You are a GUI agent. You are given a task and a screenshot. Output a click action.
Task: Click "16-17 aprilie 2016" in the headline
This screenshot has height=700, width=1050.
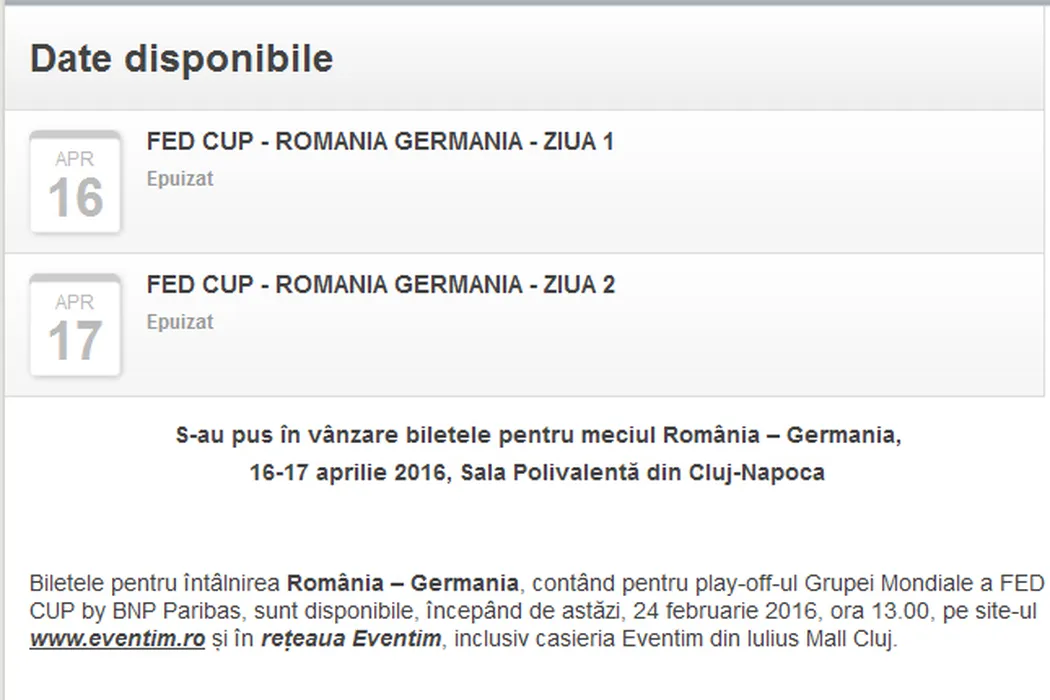(x=345, y=473)
